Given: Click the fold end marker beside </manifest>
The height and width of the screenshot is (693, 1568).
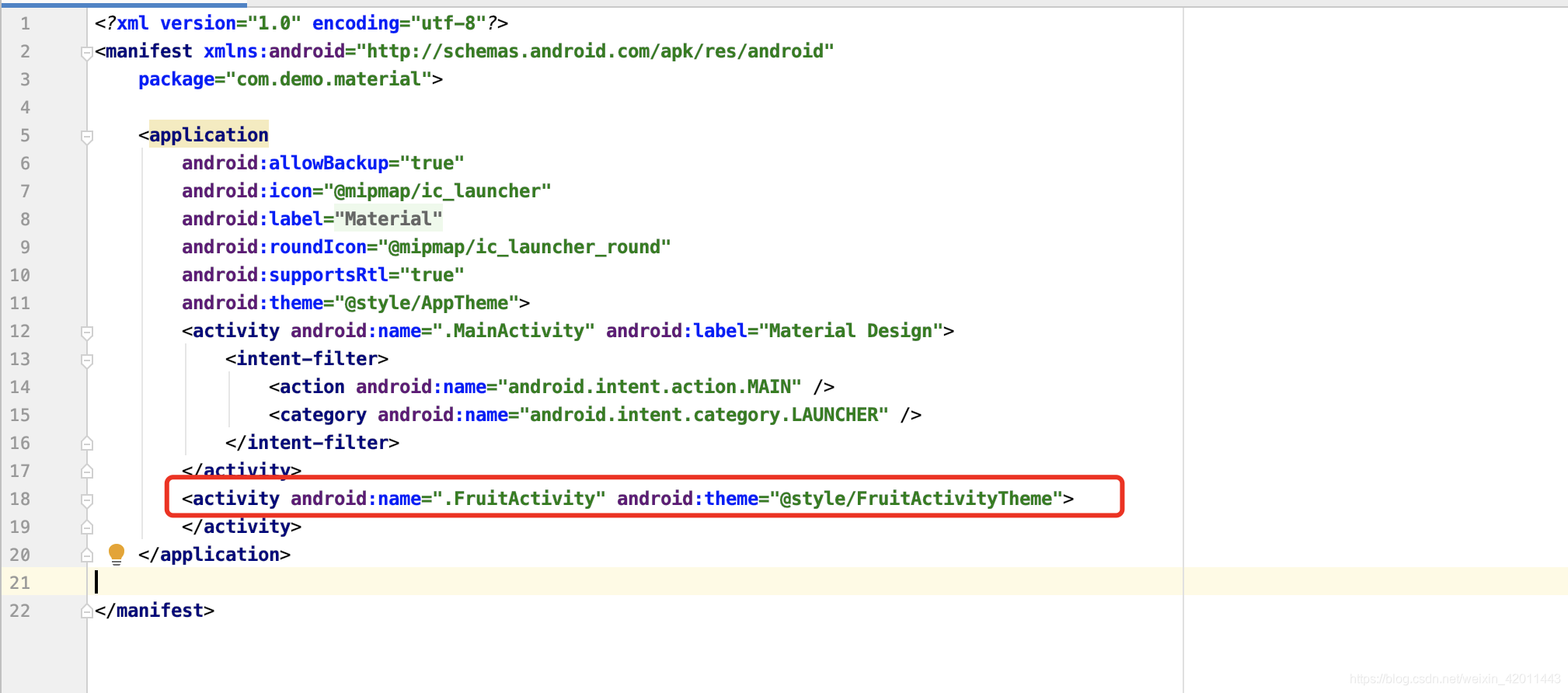Looking at the screenshot, I should pyautogui.click(x=86, y=611).
